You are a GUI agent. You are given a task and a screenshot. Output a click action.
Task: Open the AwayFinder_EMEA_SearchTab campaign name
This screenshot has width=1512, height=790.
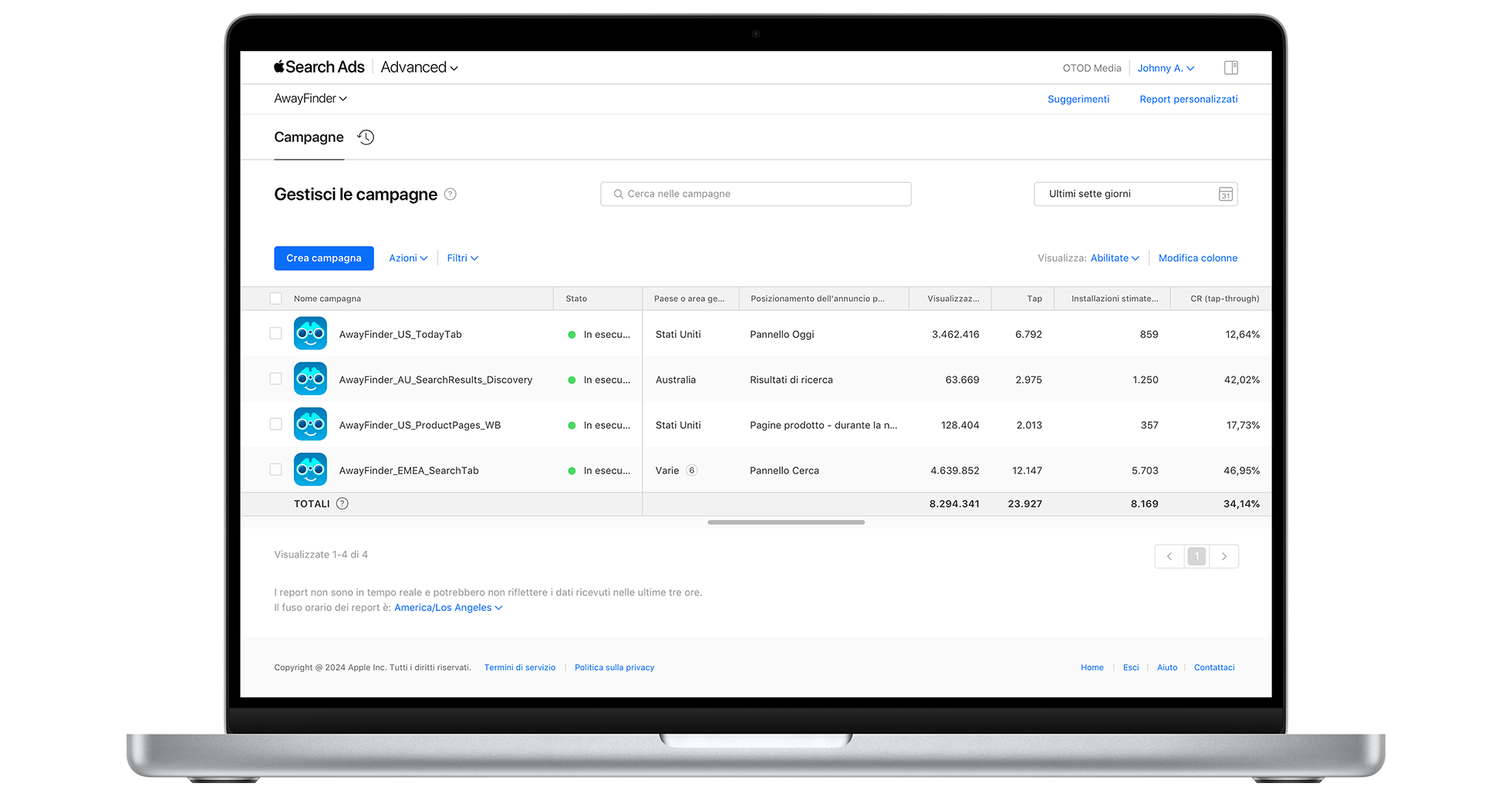click(x=409, y=471)
